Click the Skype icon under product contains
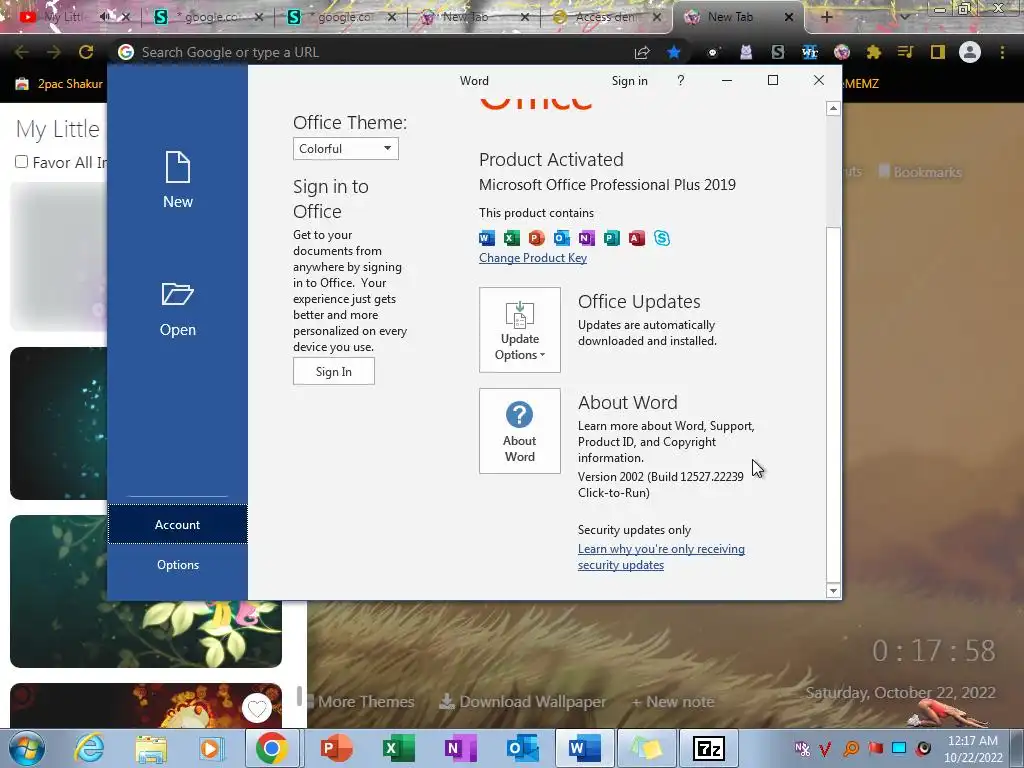The height and width of the screenshot is (768, 1024). 662,238
